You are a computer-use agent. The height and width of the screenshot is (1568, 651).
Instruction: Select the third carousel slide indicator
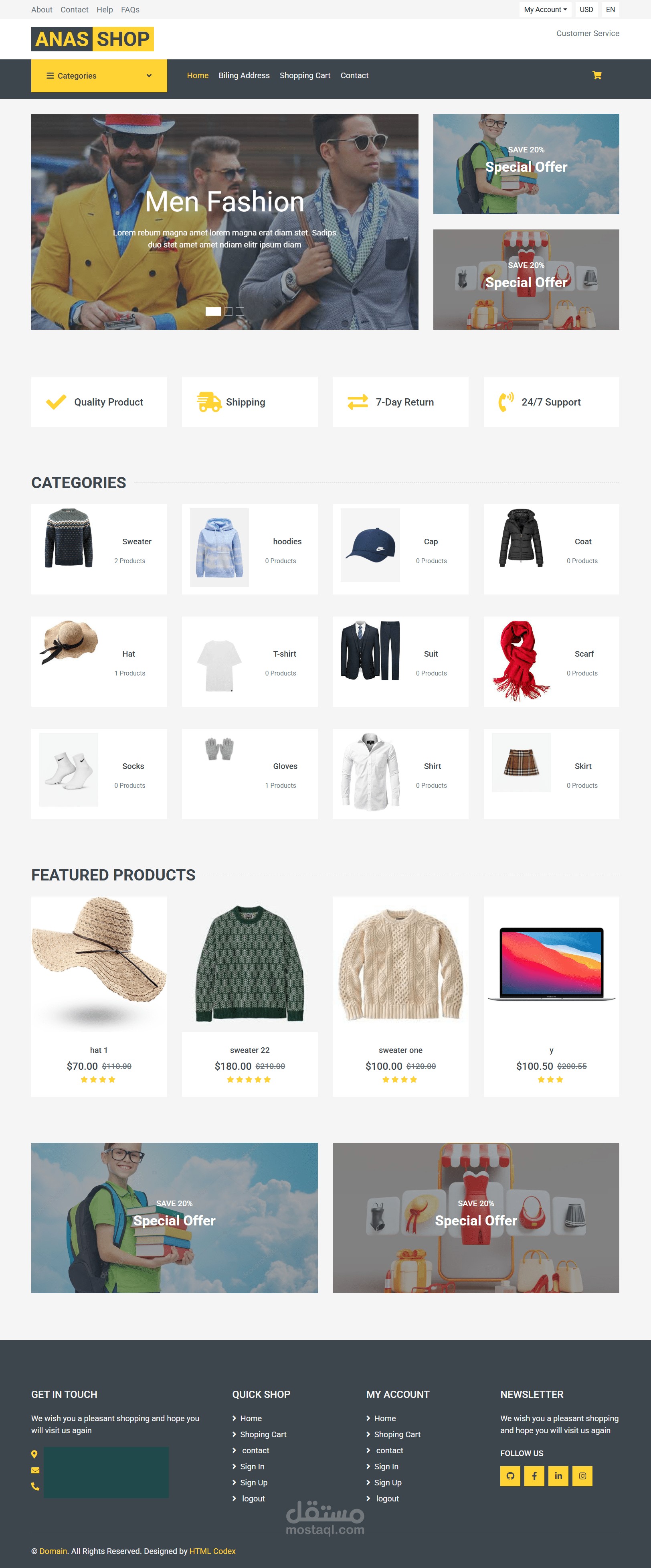pos(241,311)
